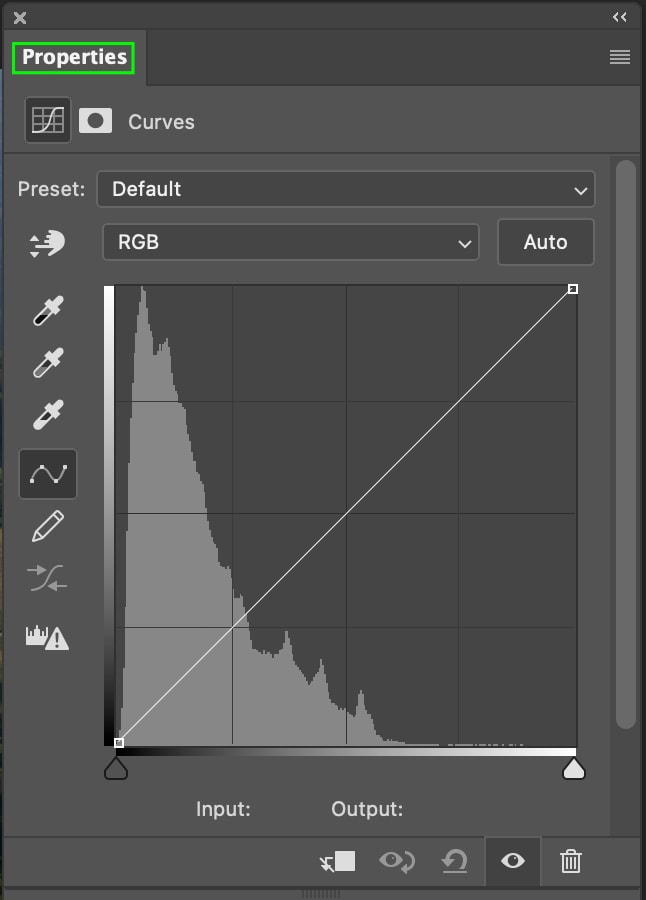Select the layer mask icon beside Curves
This screenshot has width=646, height=900.
[95, 121]
